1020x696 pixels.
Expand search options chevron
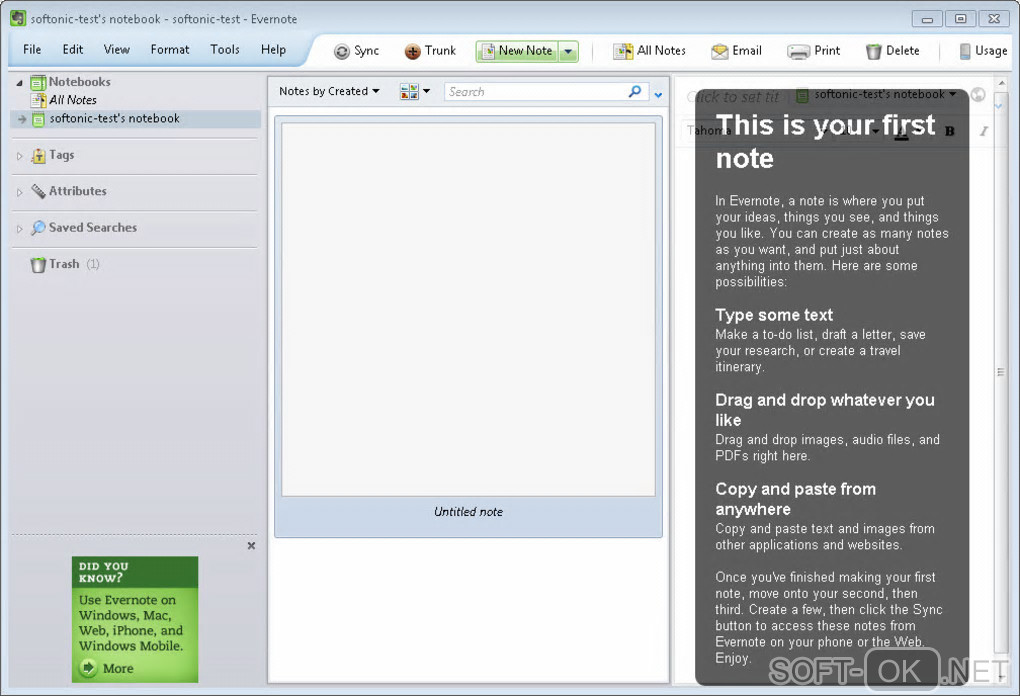658,95
